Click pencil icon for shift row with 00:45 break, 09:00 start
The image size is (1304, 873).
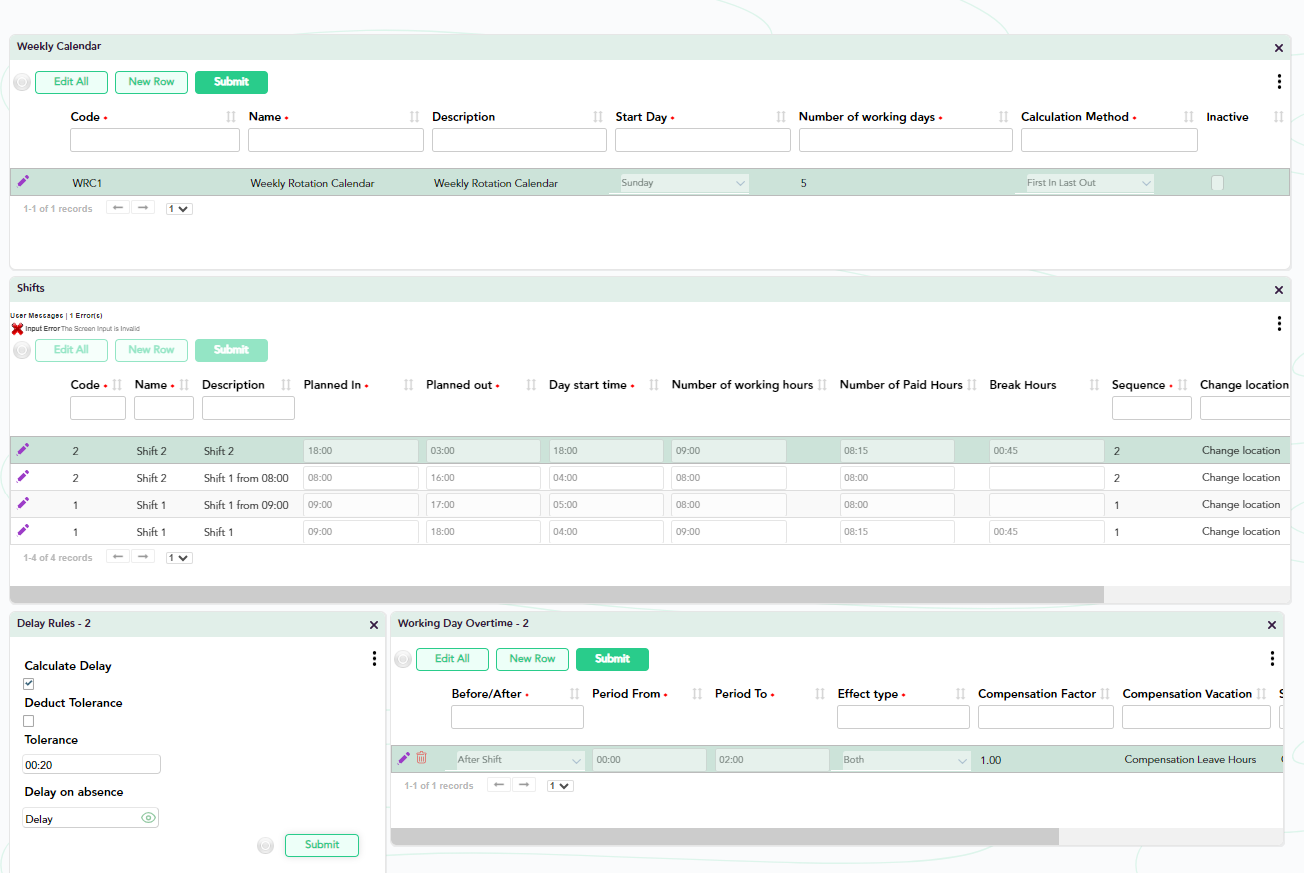point(23,530)
